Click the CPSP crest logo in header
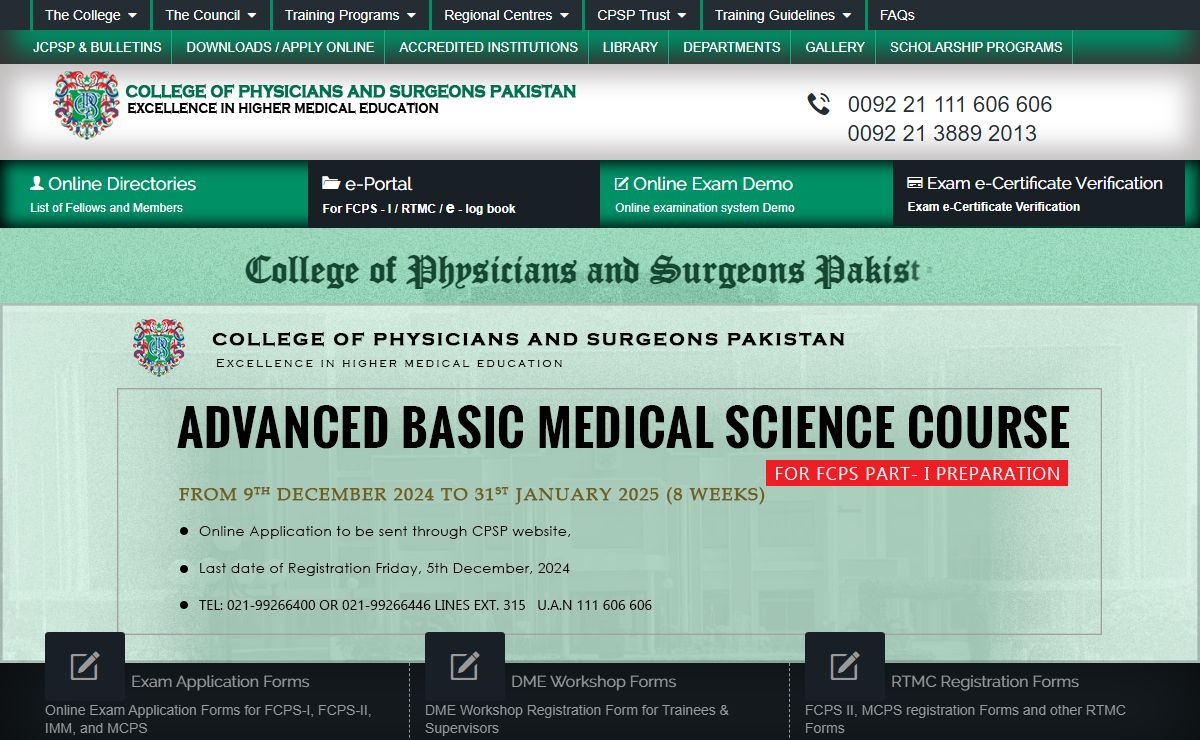Viewport: 1200px width, 740px height. click(x=86, y=103)
